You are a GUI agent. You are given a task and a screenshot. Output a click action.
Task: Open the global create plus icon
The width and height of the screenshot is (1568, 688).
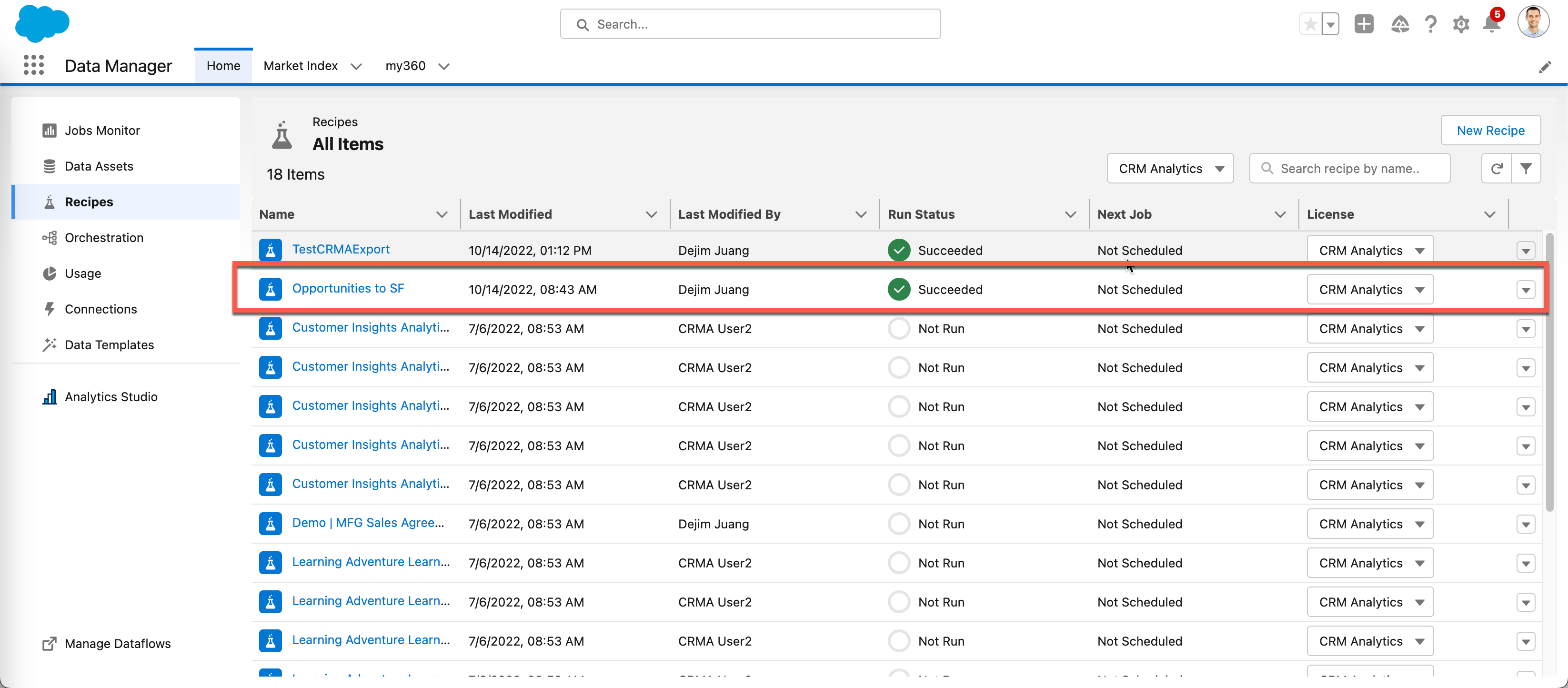(1364, 24)
